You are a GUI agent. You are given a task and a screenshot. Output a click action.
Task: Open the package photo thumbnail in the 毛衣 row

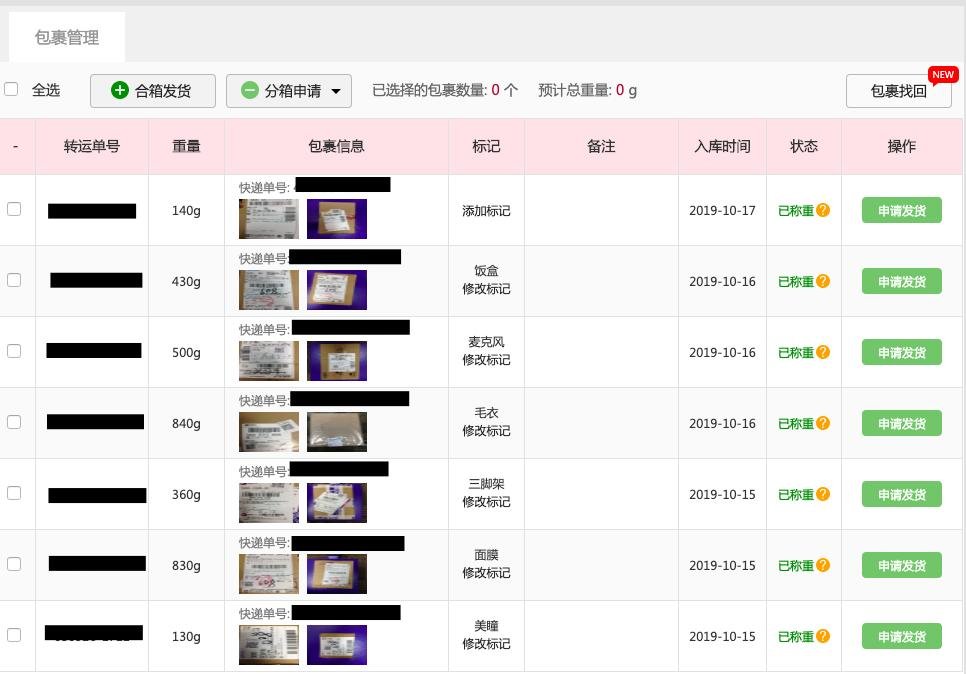337,434
